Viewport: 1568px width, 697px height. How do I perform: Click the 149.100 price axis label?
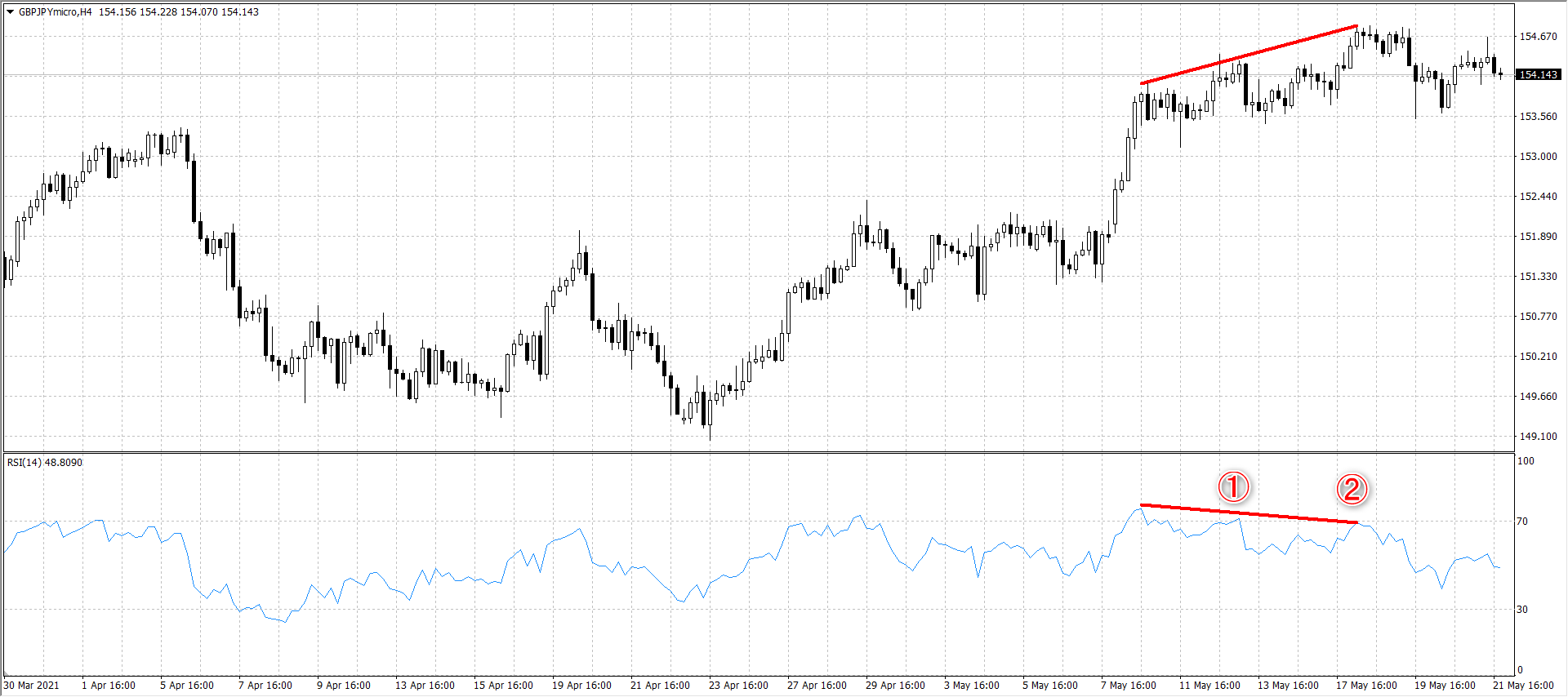tap(1538, 437)
